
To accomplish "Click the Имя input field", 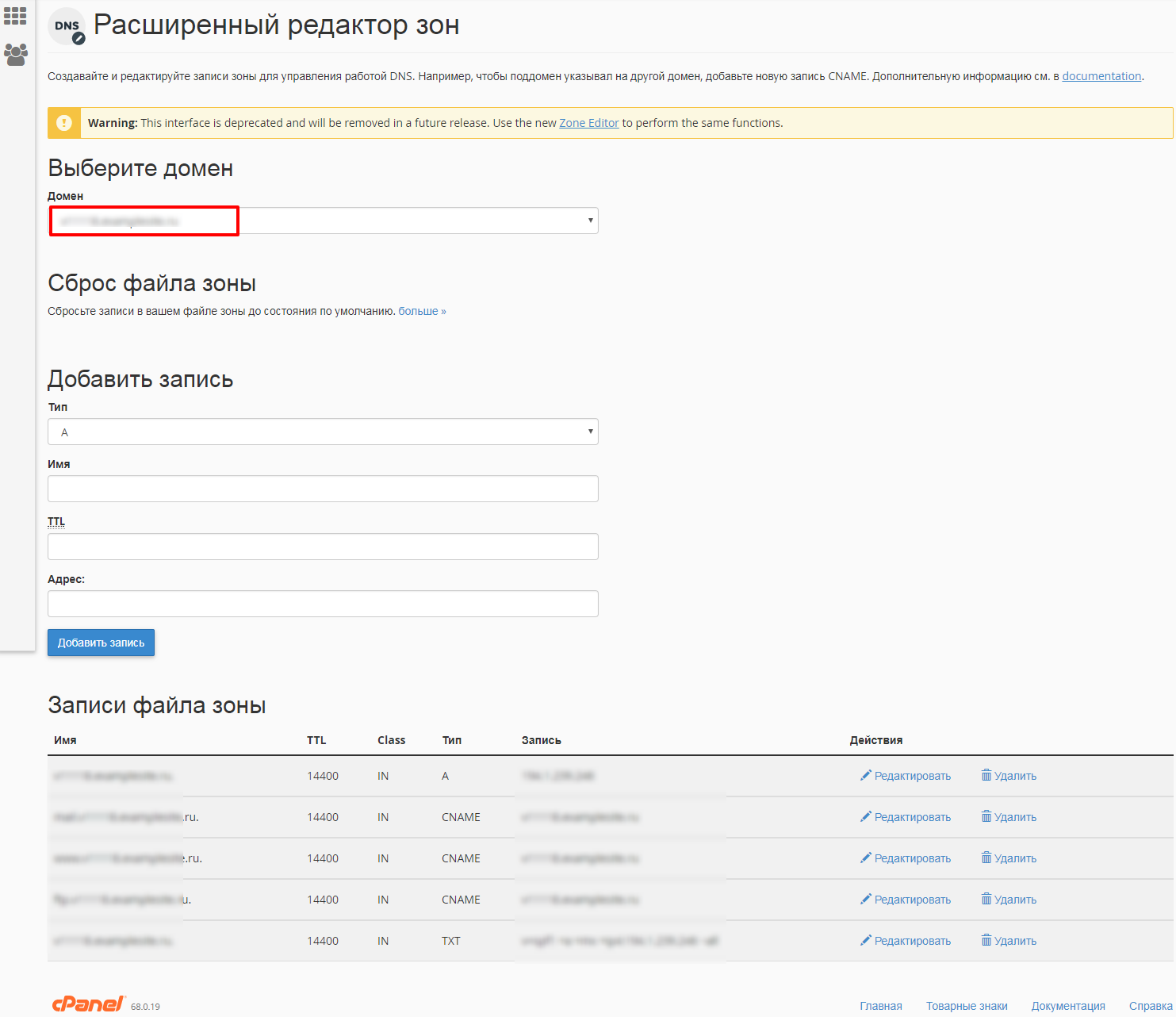I will pos(323,489).
